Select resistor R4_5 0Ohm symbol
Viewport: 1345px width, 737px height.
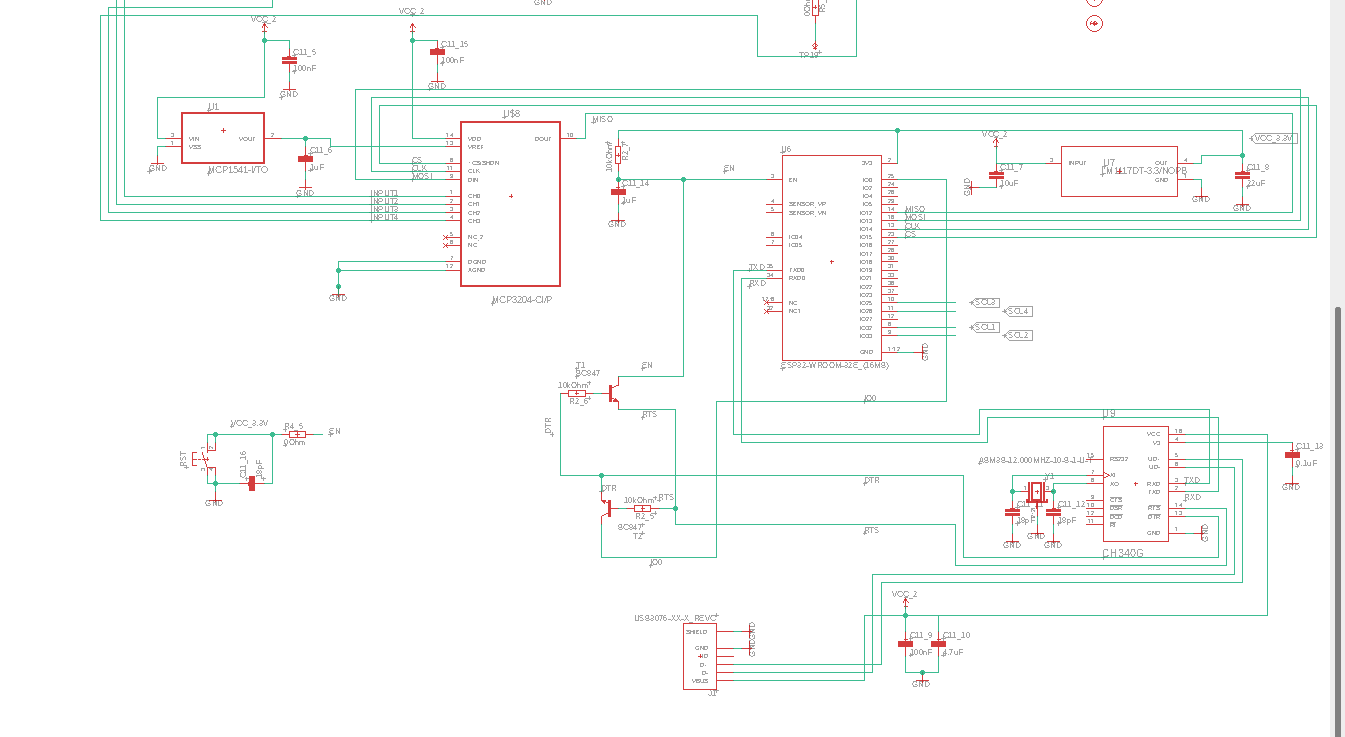tap(296, 434)
